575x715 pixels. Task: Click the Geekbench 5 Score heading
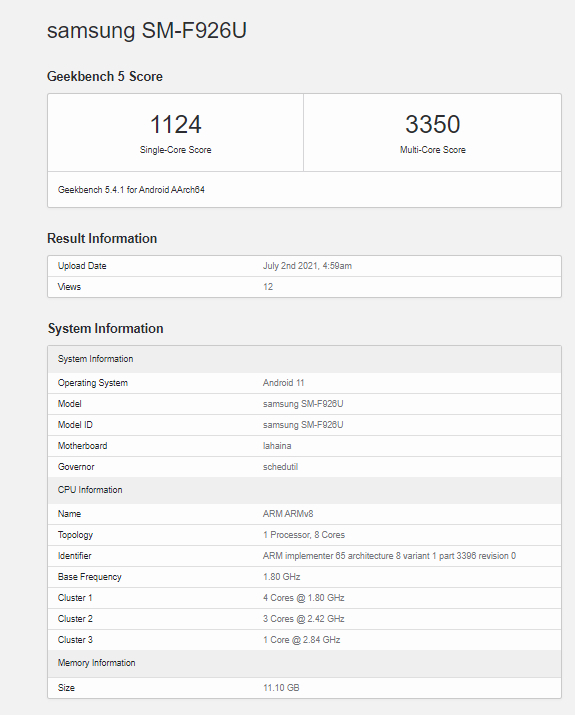[105, 76]
